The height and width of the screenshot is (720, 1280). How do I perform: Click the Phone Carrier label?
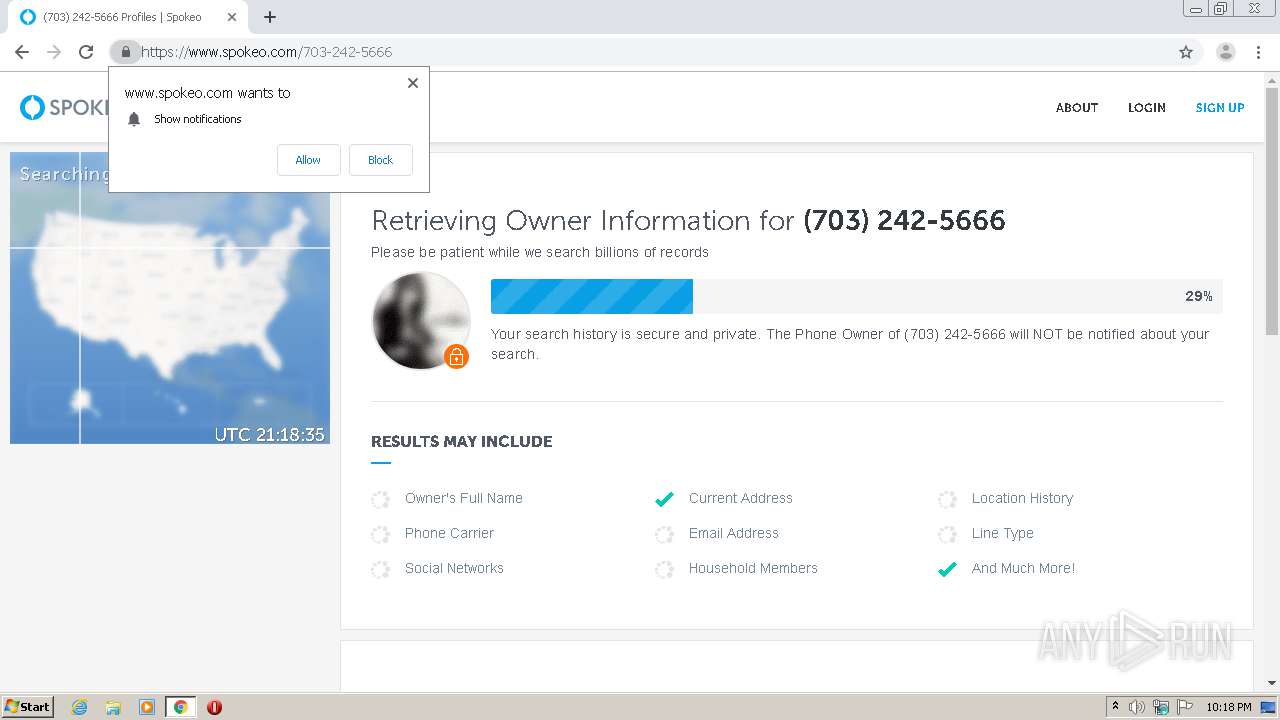click(x=449, y=533)
